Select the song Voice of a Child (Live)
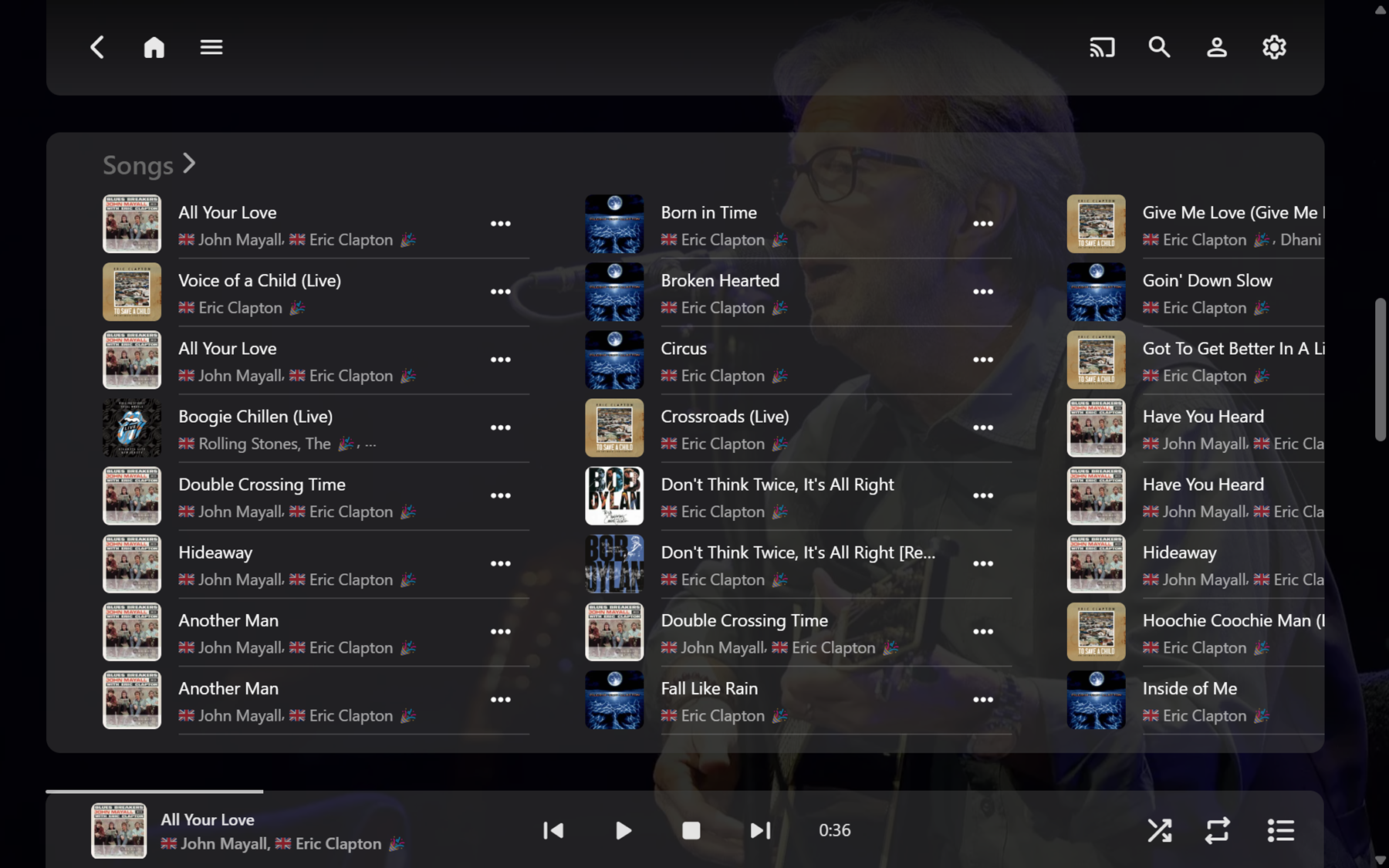 pos(259,281)
